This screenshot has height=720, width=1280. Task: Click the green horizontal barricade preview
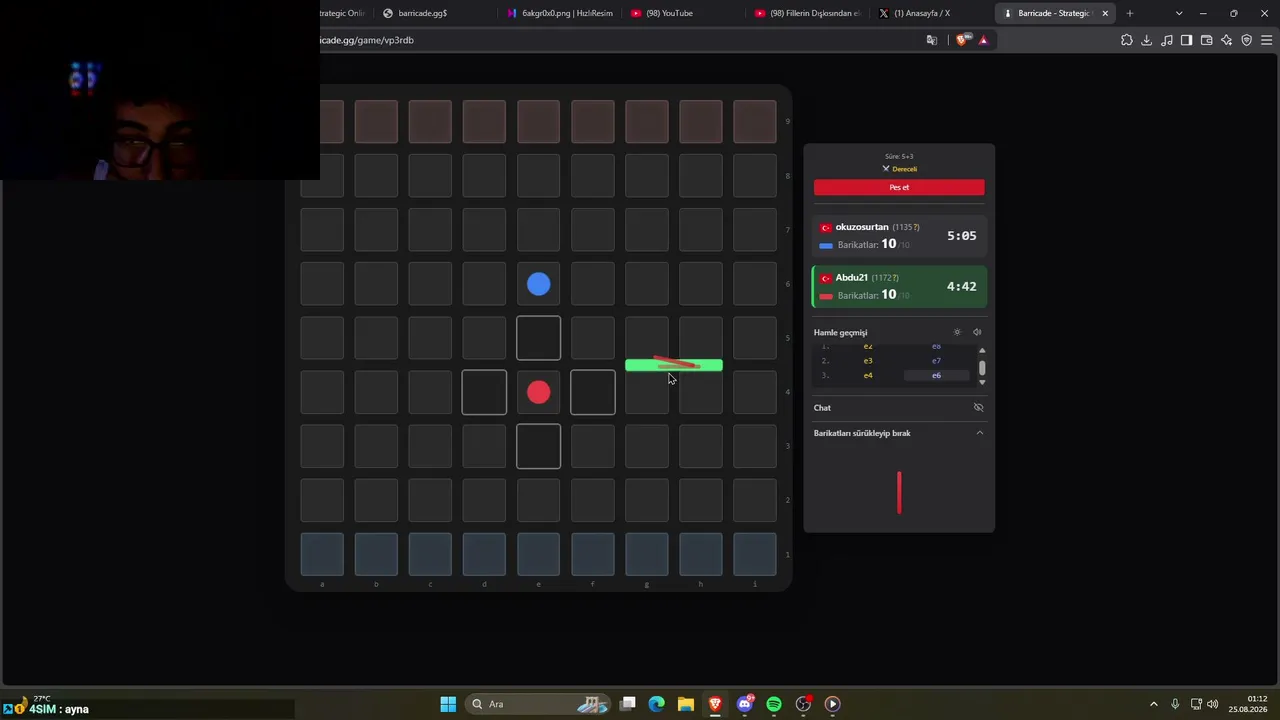(674, 365)
